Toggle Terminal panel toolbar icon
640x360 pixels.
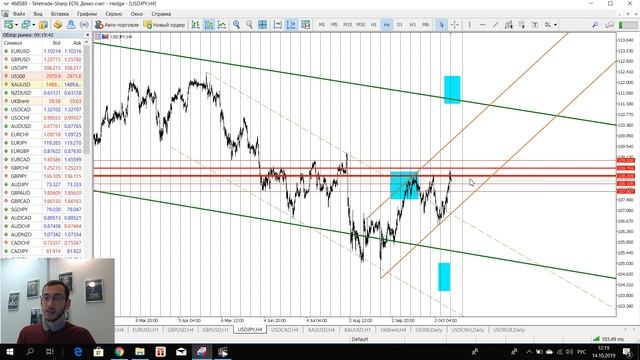[84, 25]
